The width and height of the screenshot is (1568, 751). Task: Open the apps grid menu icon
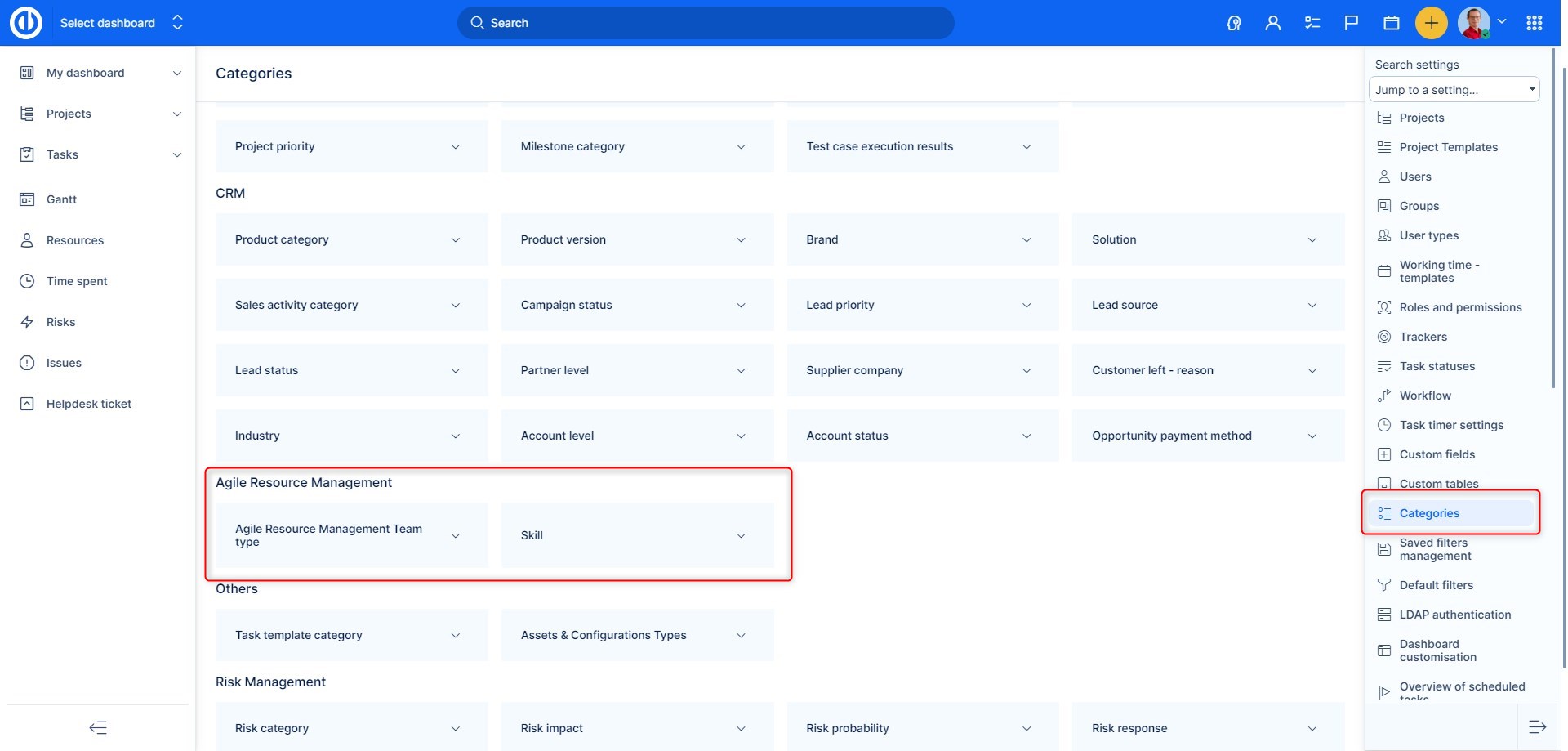click(x=1535, y=23)
